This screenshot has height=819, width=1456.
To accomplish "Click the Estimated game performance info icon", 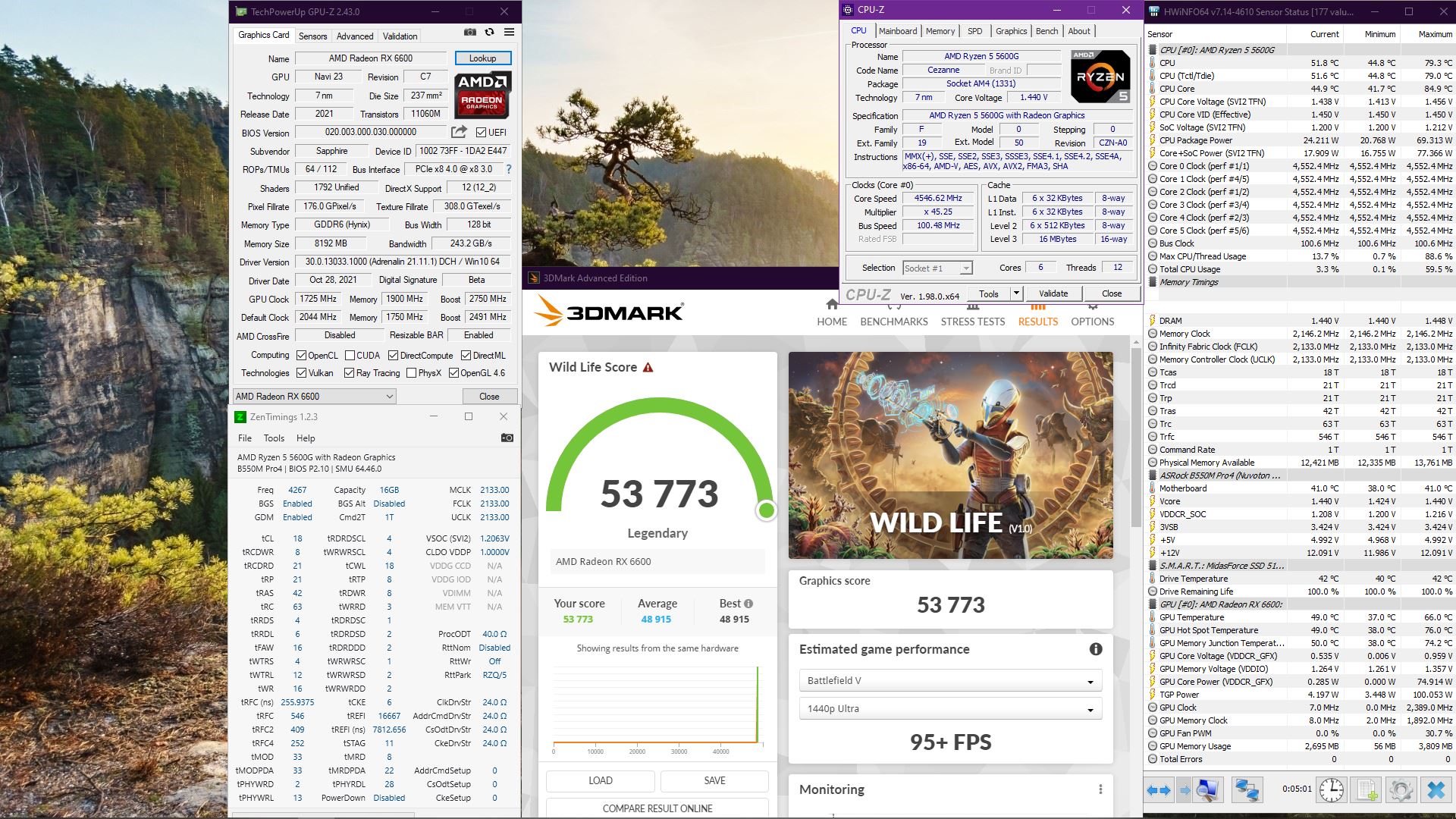I will click(1096, 649).
